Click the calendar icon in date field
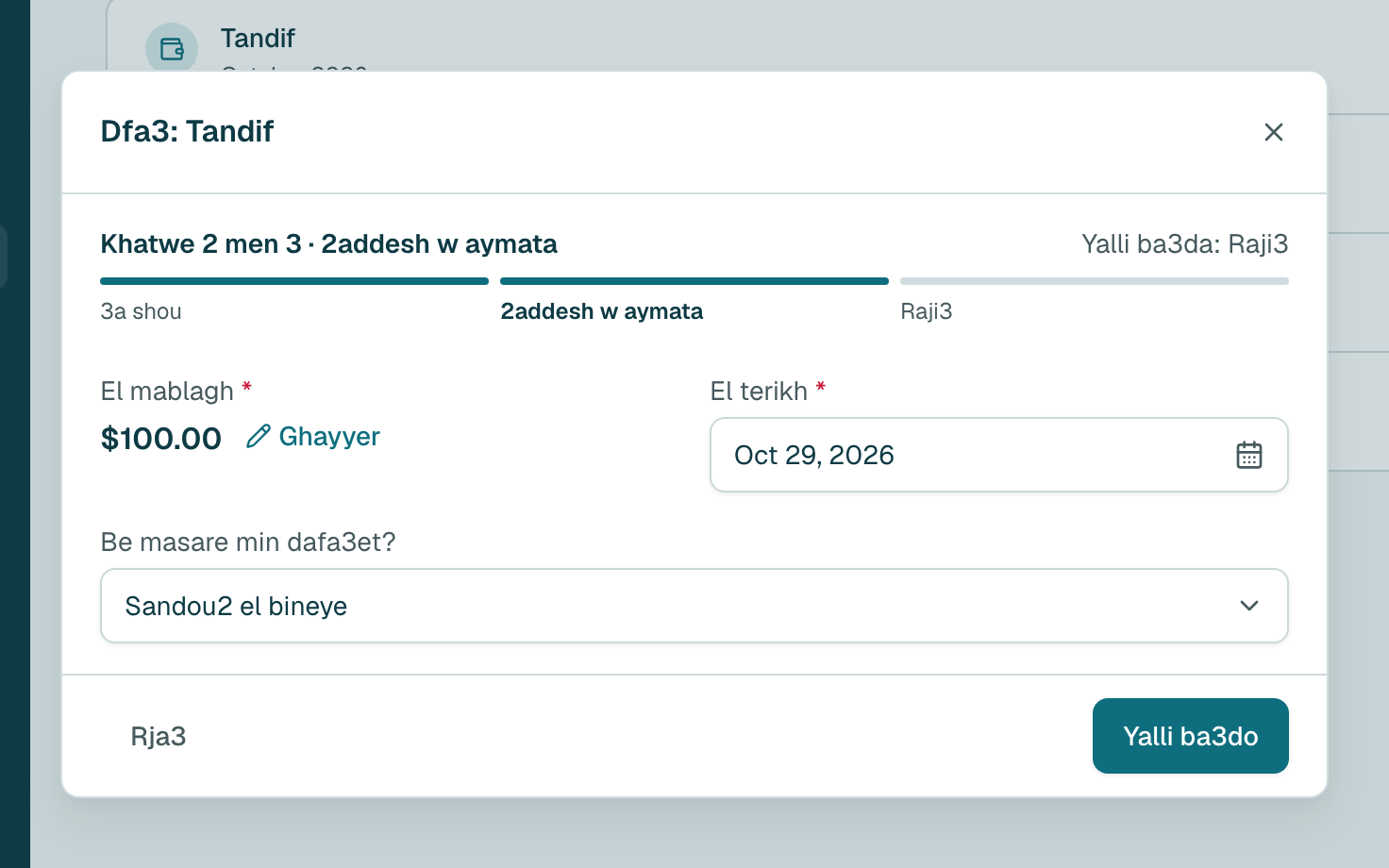1389x868 pixels. tap(1248, 455)
